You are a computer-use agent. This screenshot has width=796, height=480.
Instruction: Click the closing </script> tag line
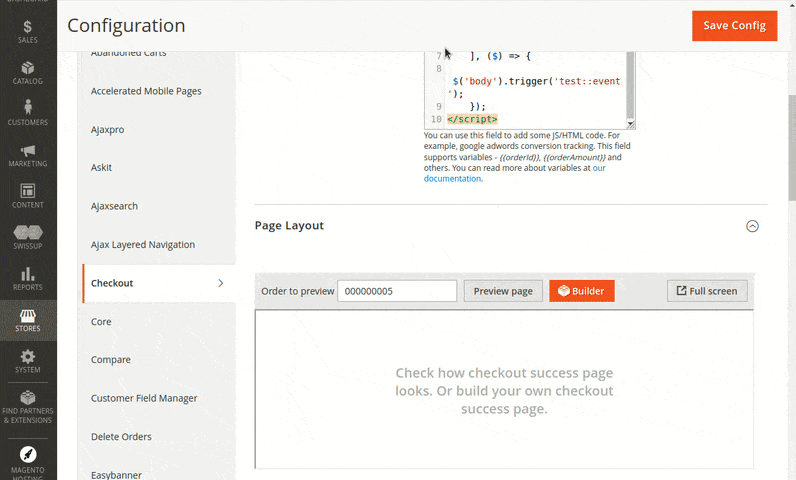tap(472, 119)
